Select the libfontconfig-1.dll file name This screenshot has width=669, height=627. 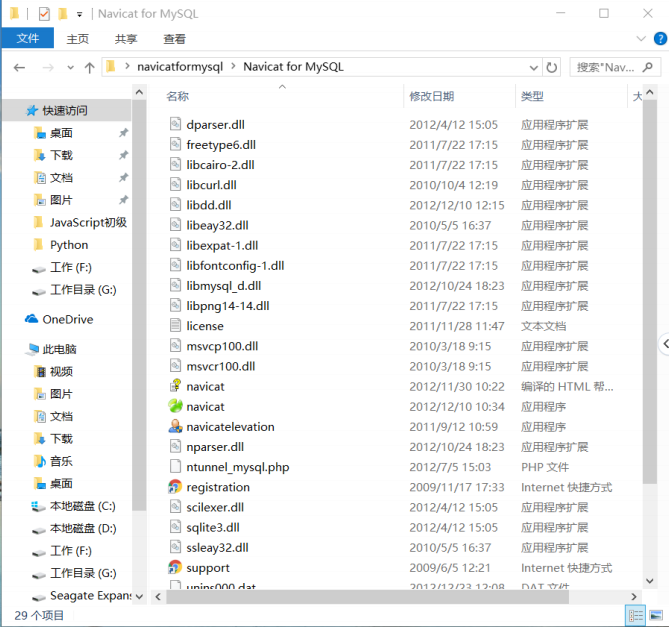point(235,265)
